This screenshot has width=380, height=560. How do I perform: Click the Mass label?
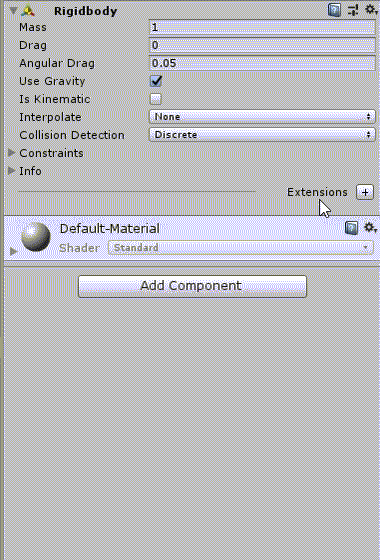[x=33, y=28]
